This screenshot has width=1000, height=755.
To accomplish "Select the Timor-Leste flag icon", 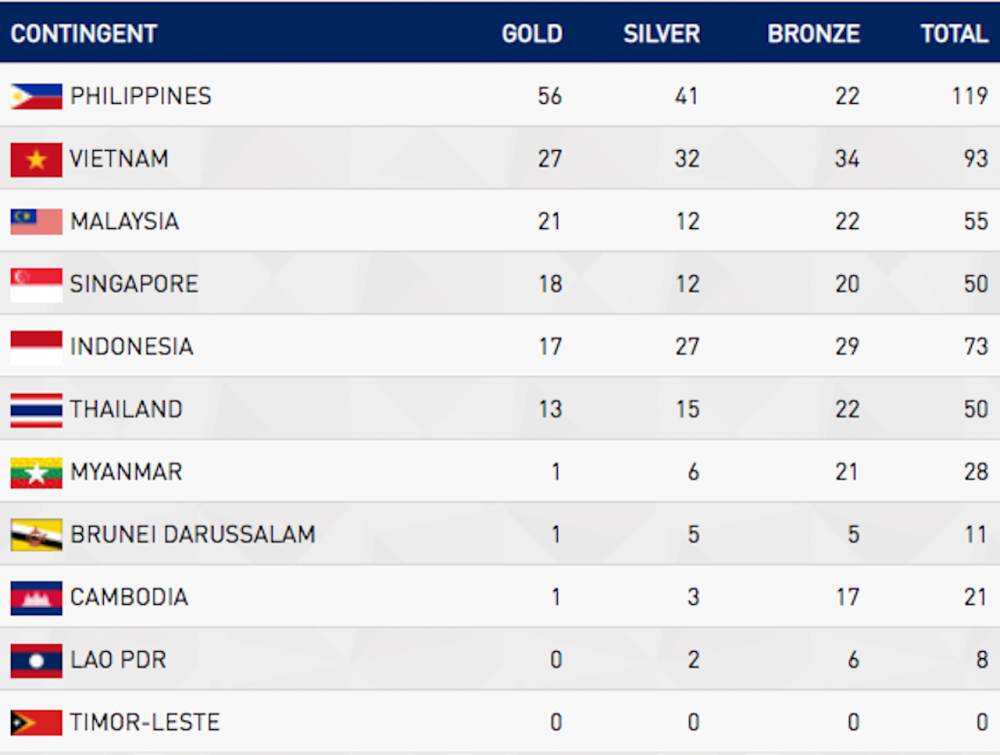I will (x=36, y=722).
